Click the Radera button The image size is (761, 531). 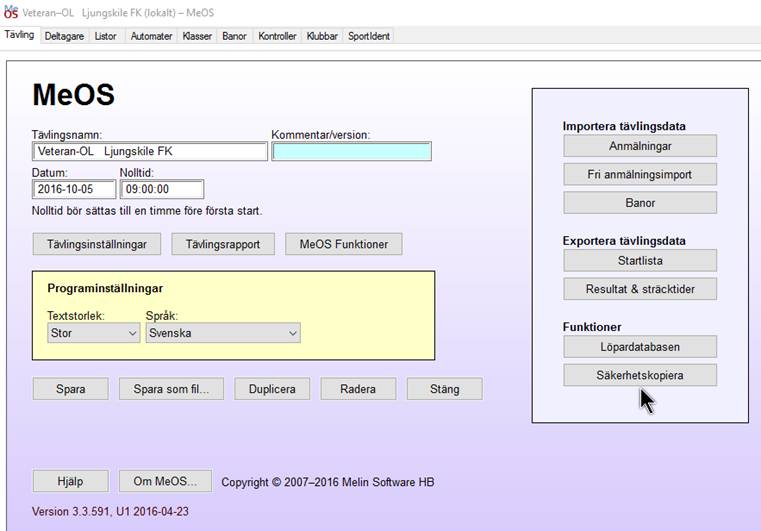tap(358, 389)
